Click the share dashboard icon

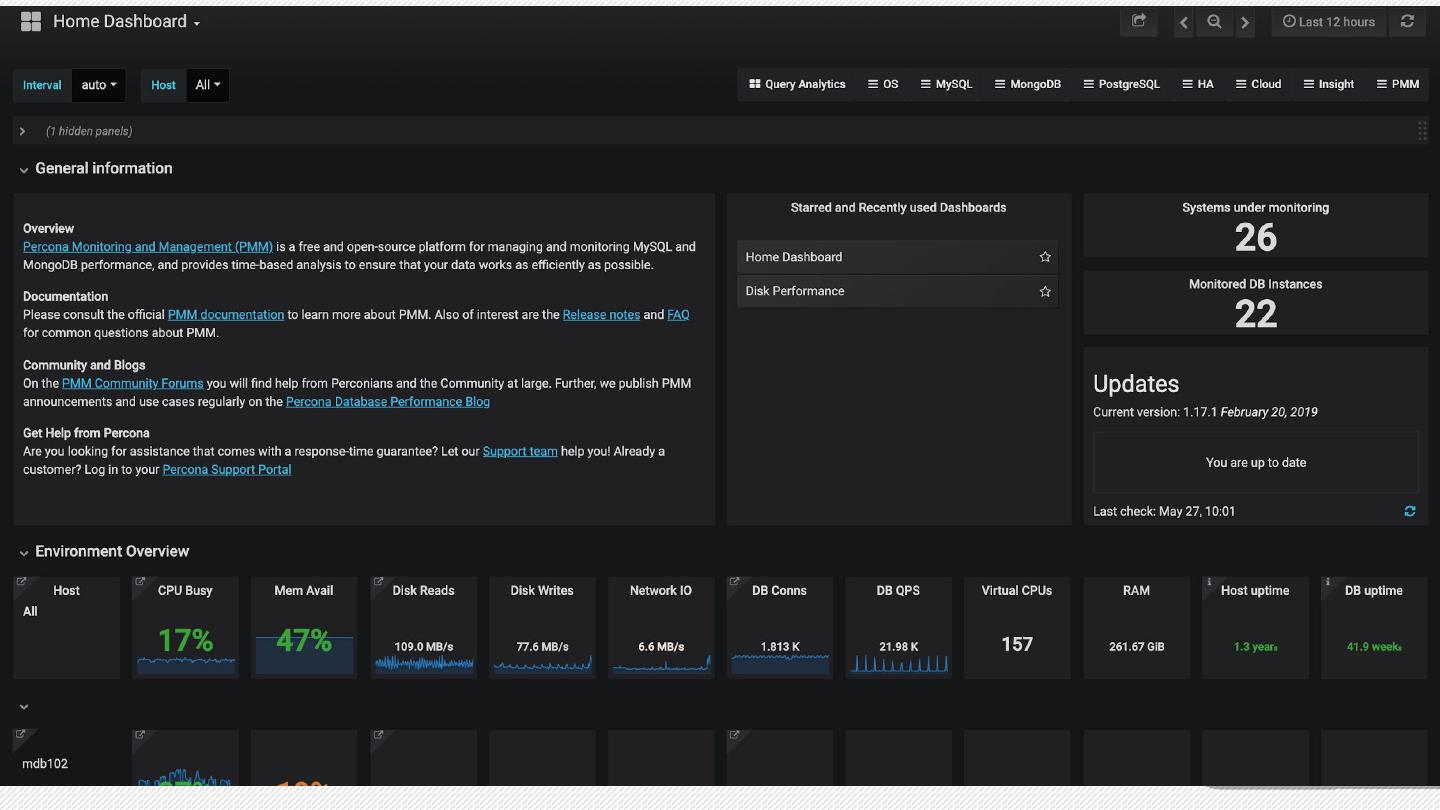tap(1138, 21)
